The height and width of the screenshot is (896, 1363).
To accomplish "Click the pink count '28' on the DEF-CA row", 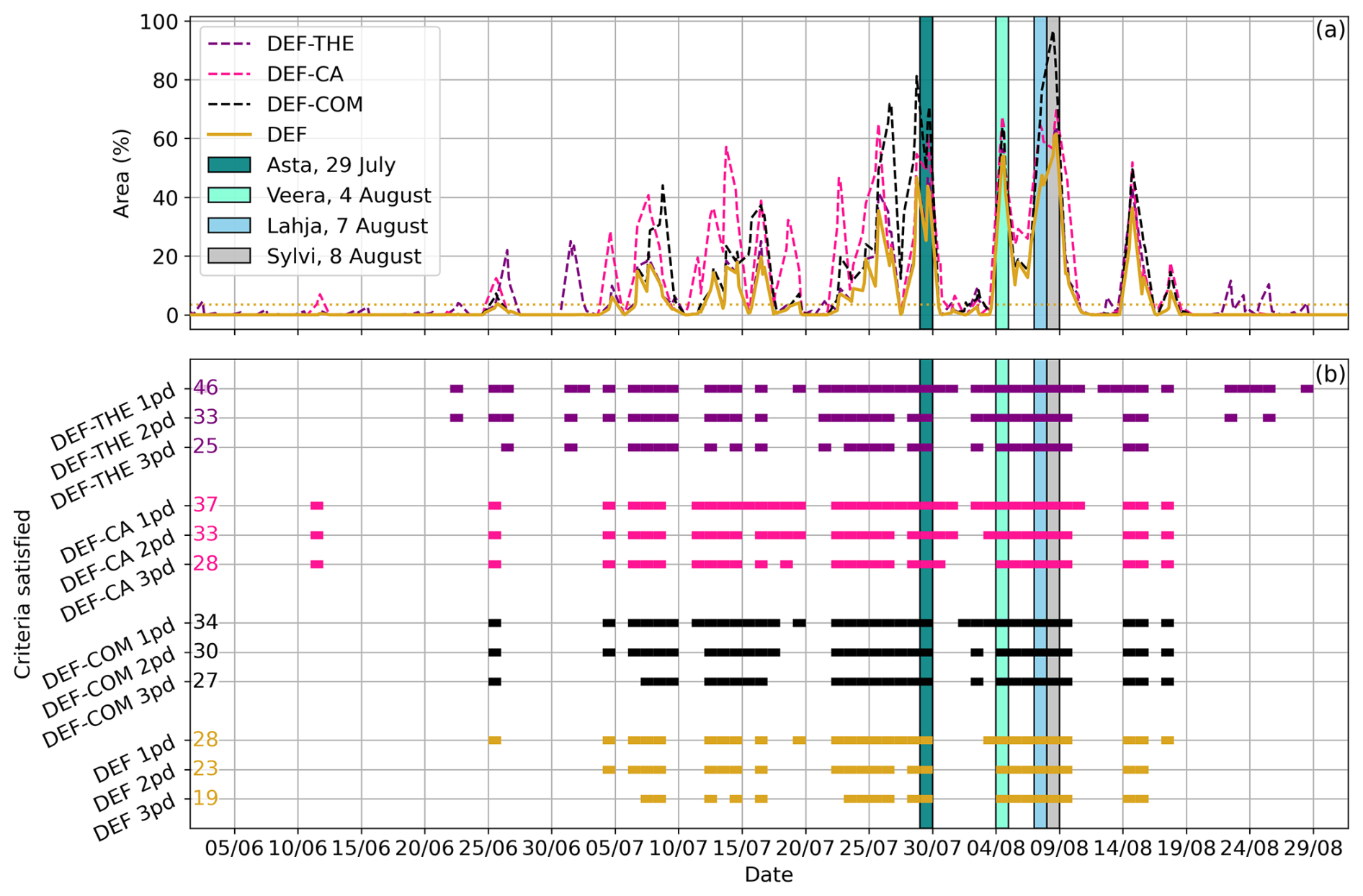I will 205,563.
